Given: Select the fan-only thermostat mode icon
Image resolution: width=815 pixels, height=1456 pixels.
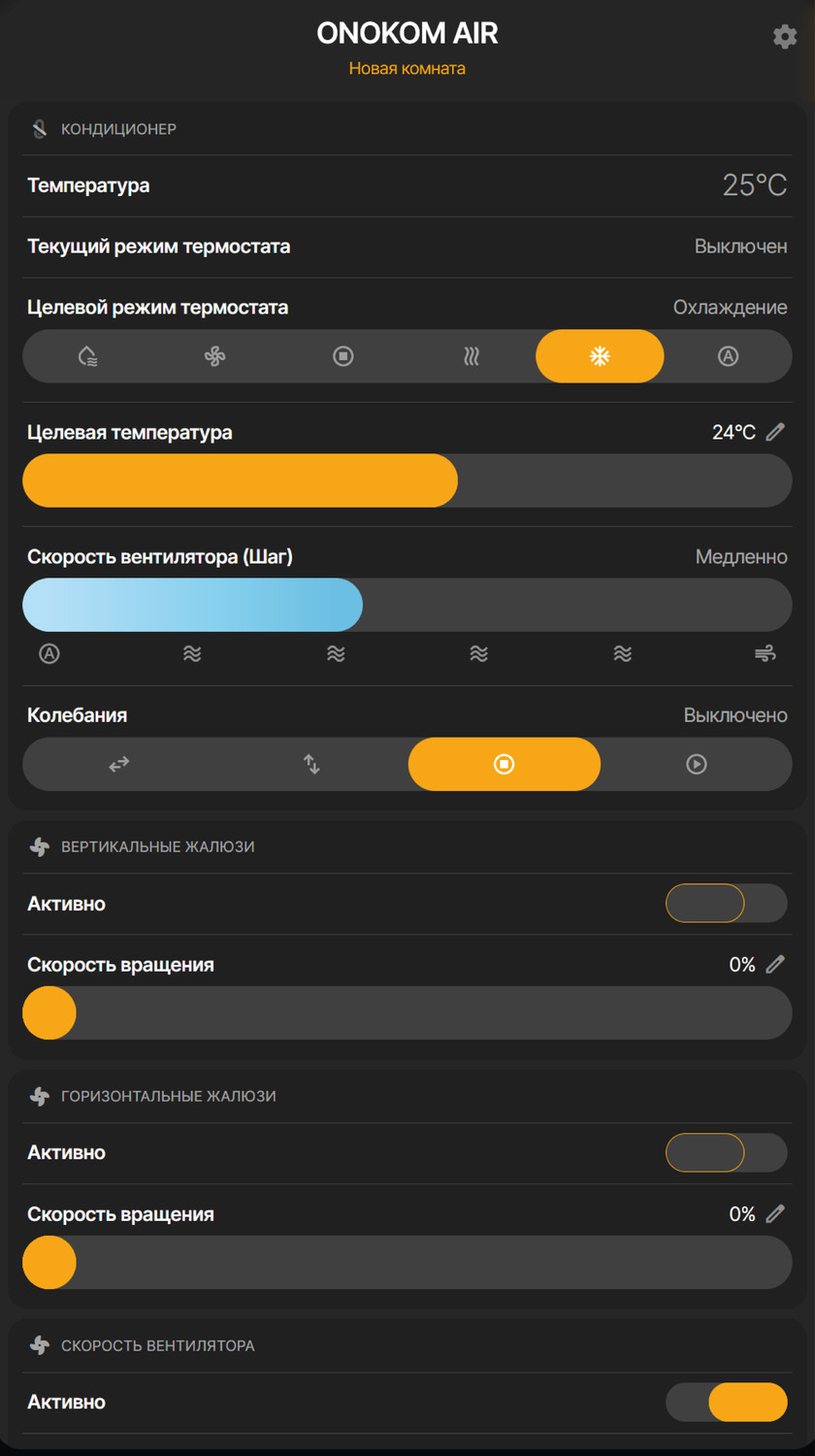Looking at the screenshot, I should click(x=215, y=356).
